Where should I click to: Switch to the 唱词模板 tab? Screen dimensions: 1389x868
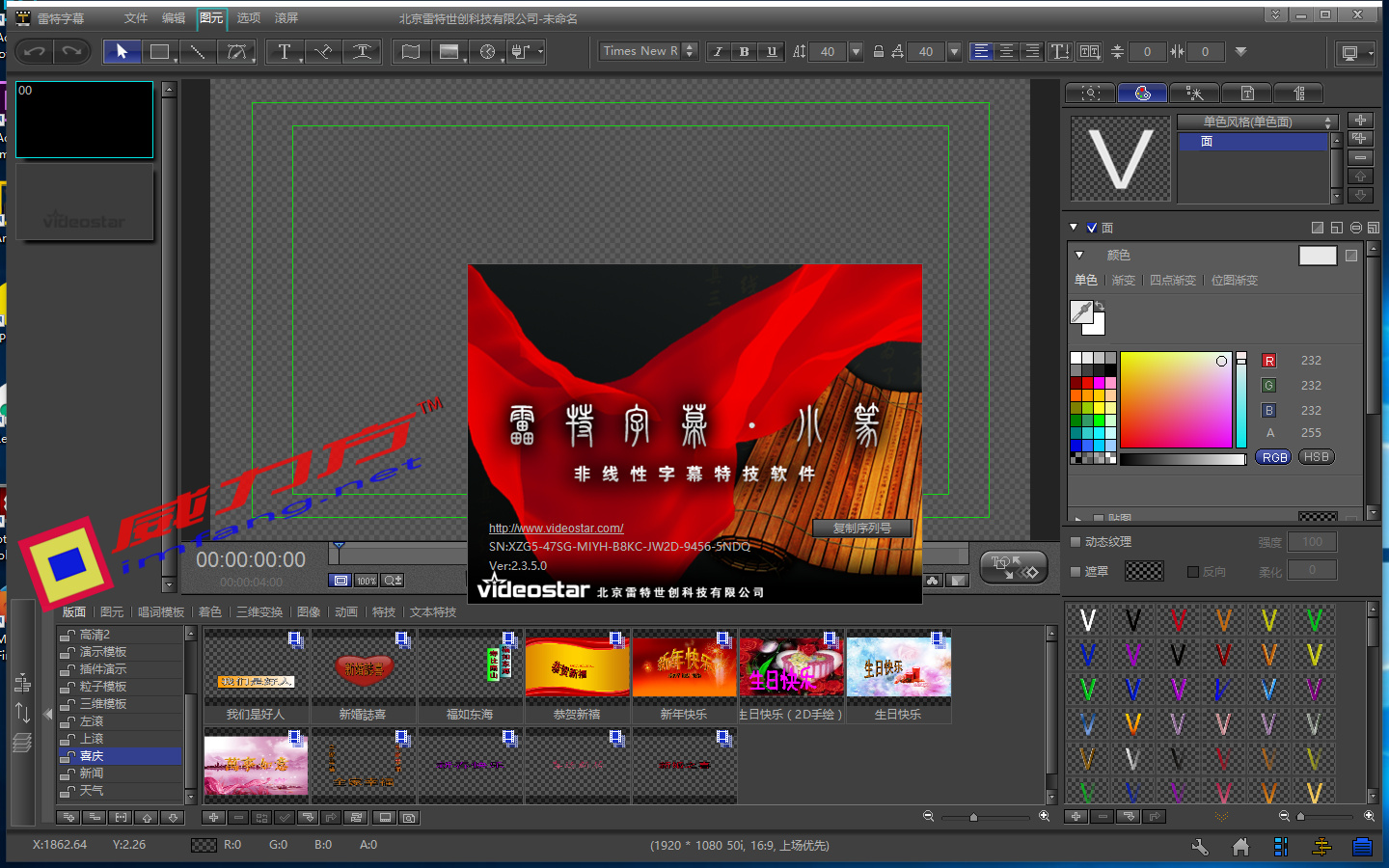161,612
